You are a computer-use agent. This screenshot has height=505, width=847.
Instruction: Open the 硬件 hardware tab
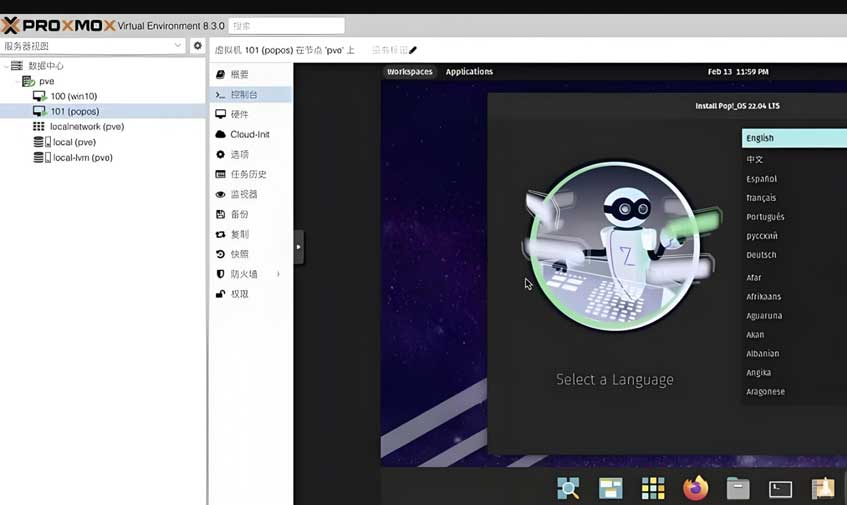(x=239, y=114)
